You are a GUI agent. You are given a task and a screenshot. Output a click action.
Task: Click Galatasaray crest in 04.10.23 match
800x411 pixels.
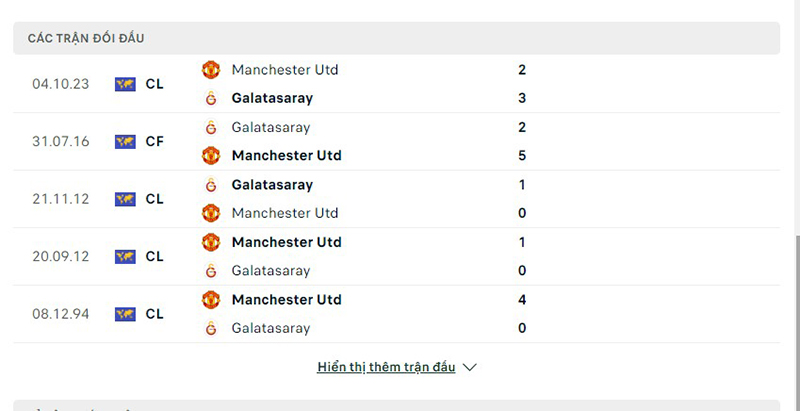211,99
